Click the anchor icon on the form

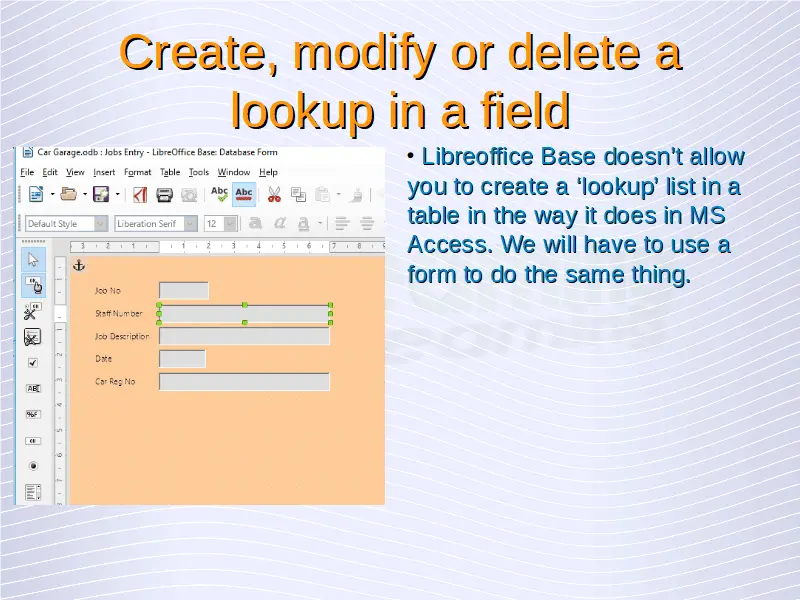coord(79,265)
